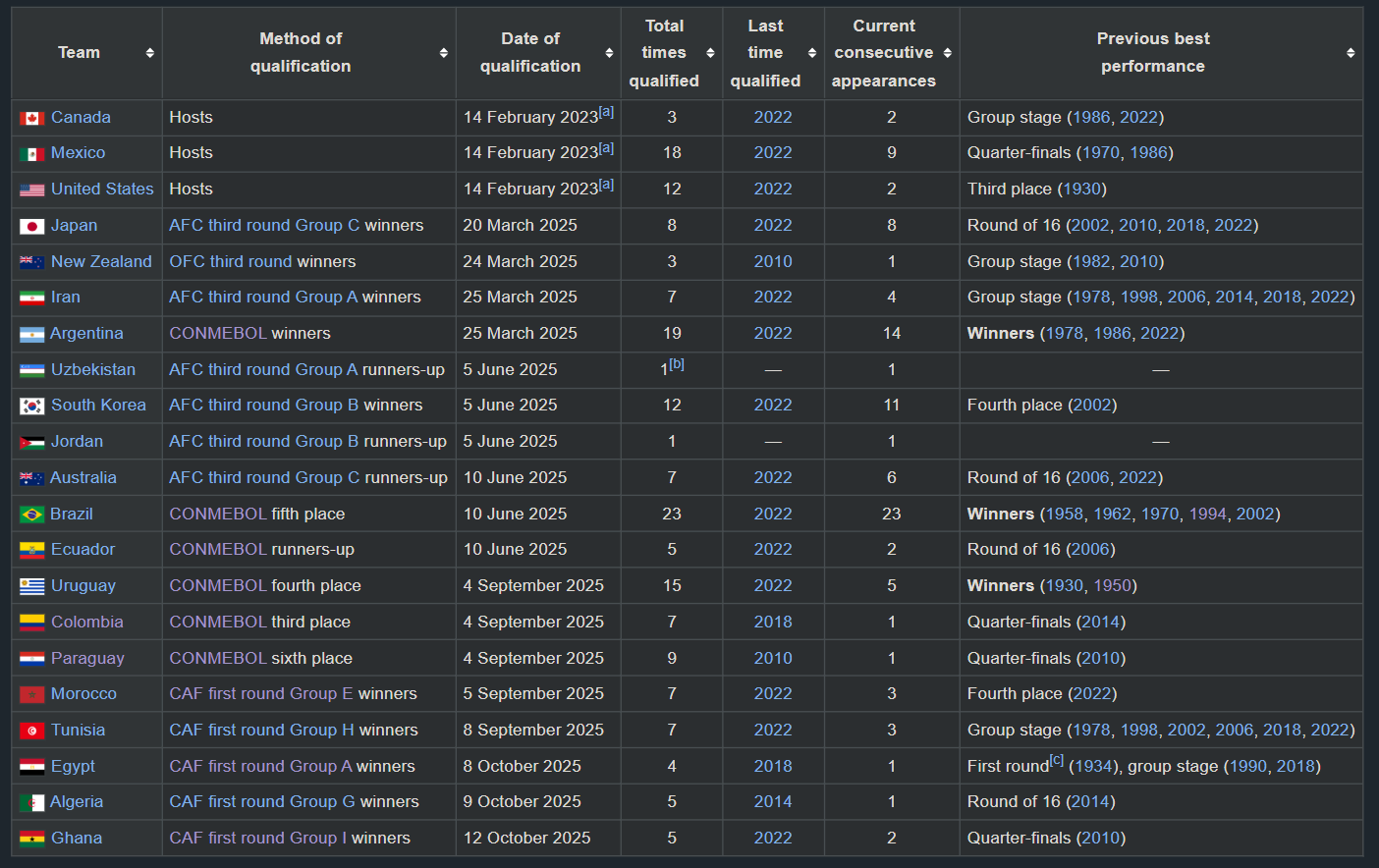Sort by Current consecutive appearances

click(947, 53)
